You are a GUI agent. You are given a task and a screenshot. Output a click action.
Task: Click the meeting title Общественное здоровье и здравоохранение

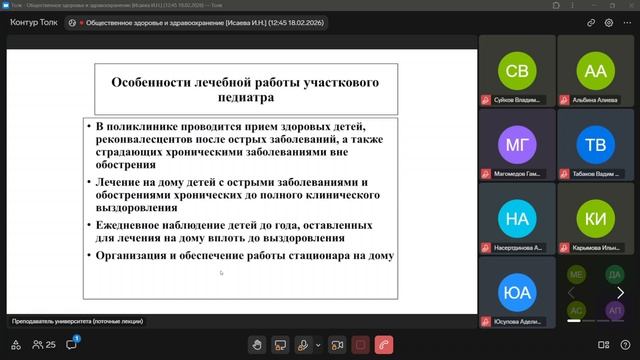[205, 23]
